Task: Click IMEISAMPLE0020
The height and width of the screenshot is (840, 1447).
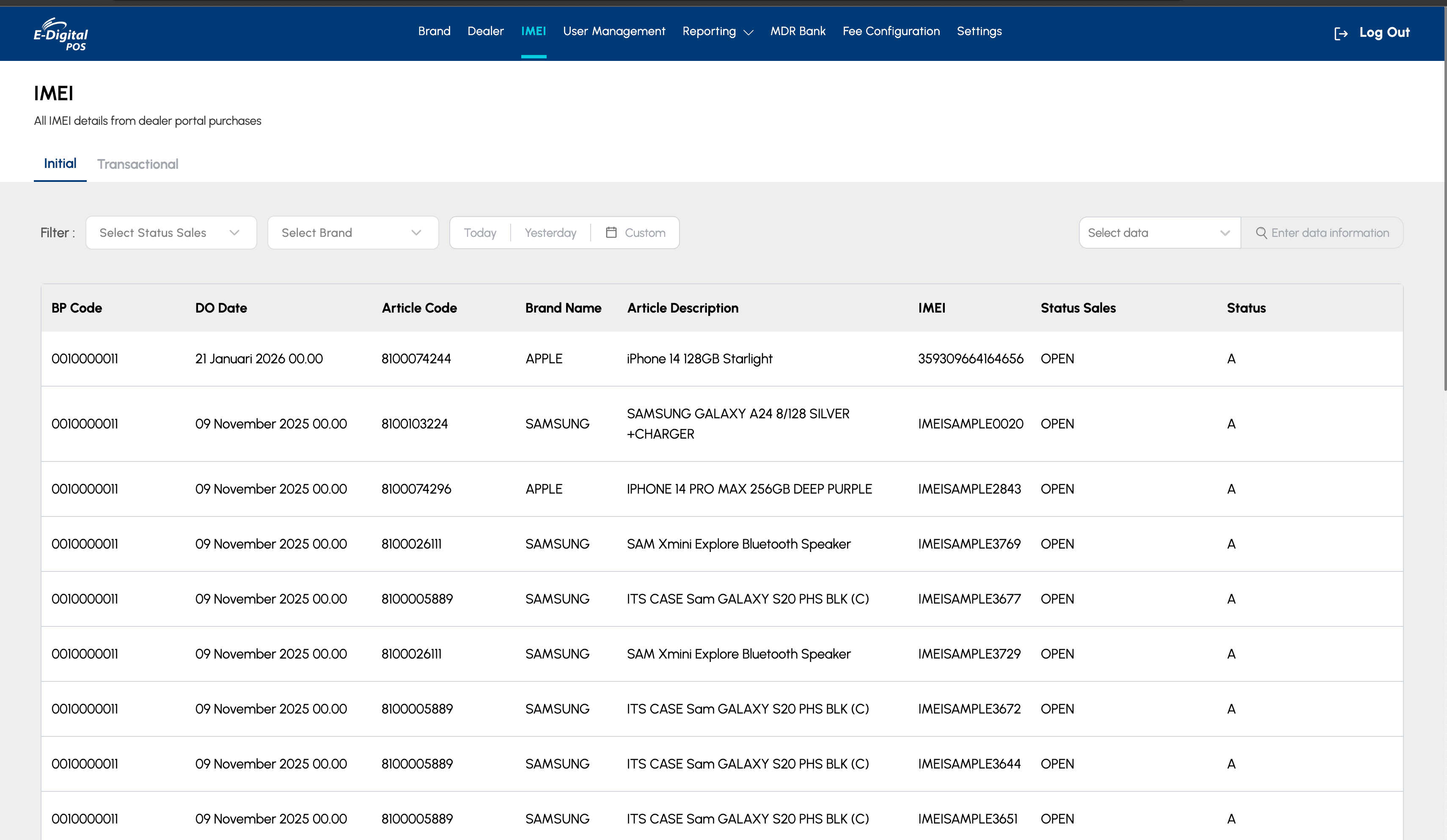Action: 971,424
